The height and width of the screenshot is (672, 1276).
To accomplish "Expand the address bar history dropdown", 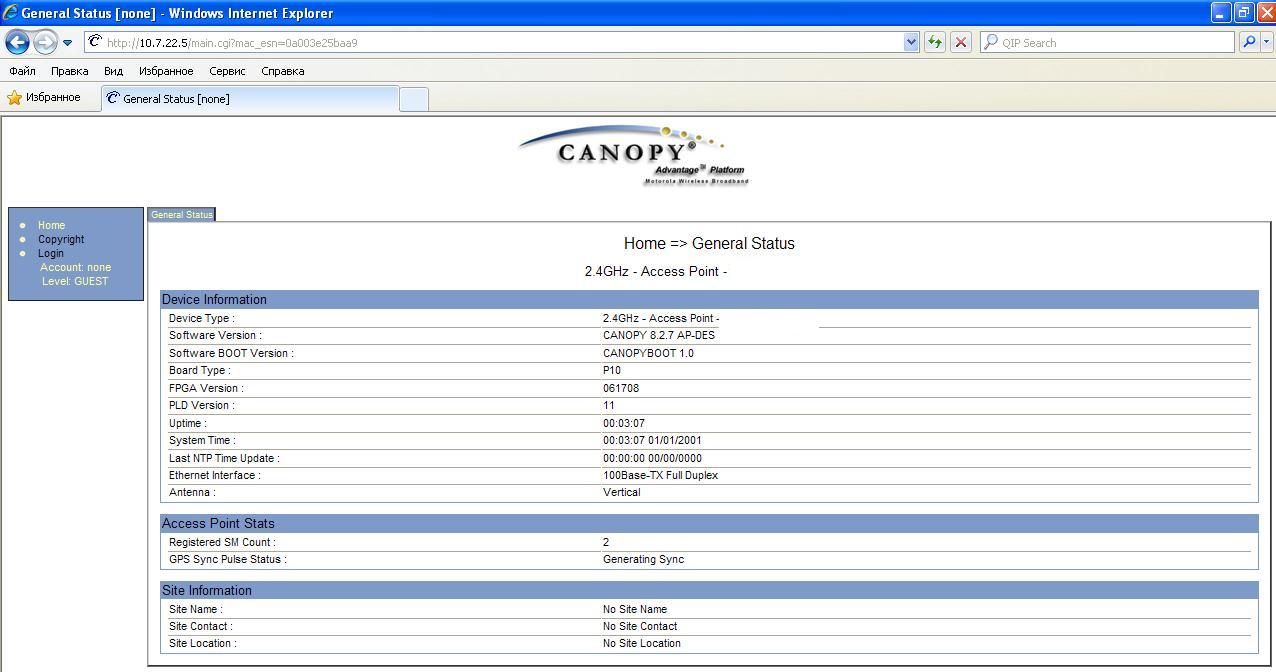I will [911, 42].
